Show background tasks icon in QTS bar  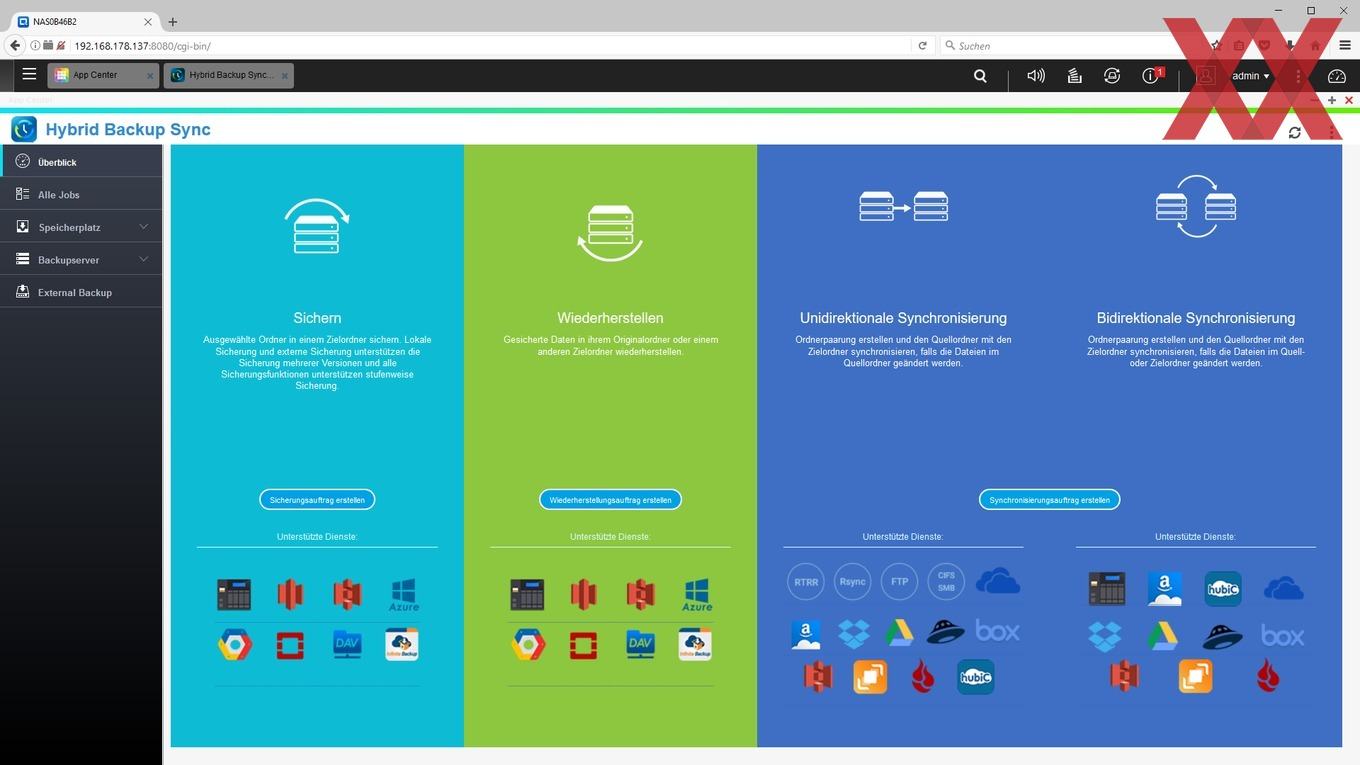pyautogui.click(x=1074, y=75)
